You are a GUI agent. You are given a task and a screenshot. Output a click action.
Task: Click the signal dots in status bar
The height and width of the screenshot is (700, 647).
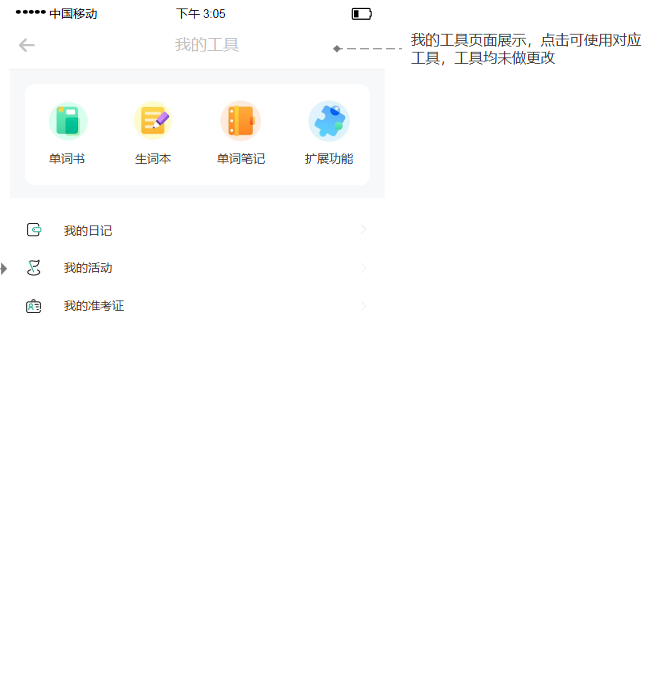coord(30,12)
